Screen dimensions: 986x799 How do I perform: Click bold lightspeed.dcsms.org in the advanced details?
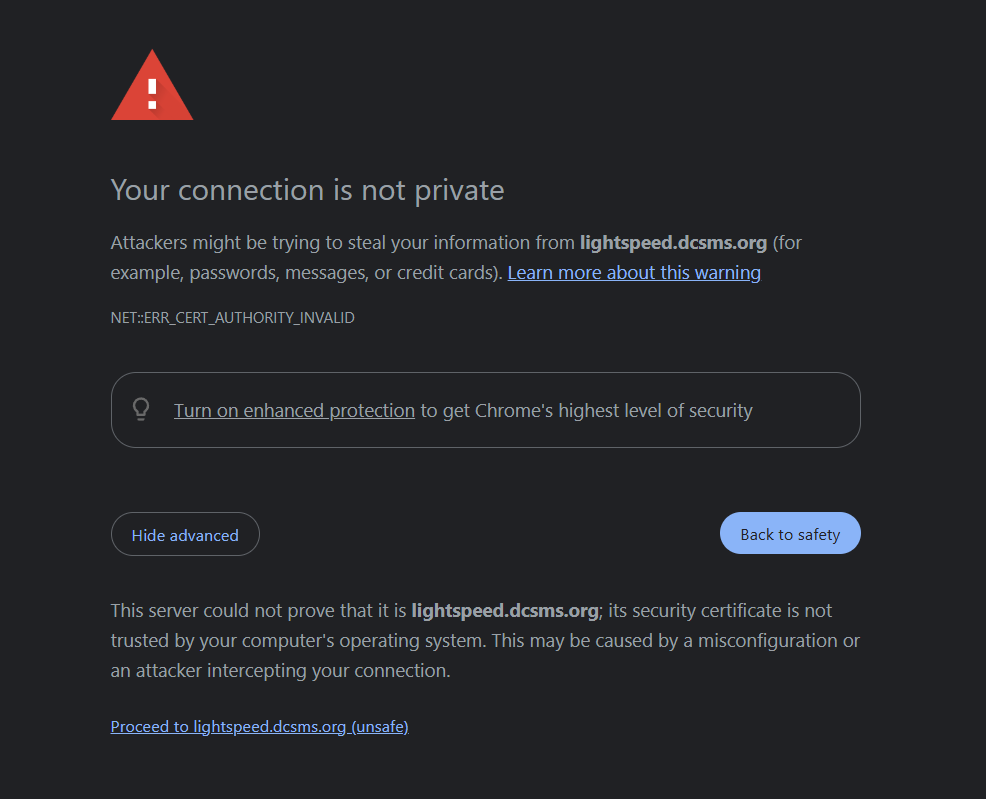[504, 610]
